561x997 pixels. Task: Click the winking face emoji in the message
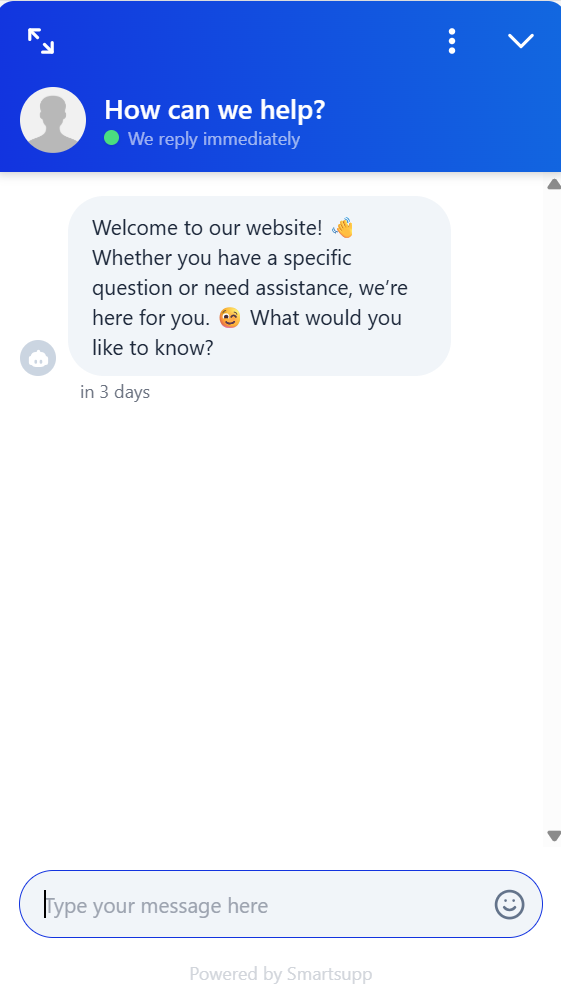[x=230, y=317]
